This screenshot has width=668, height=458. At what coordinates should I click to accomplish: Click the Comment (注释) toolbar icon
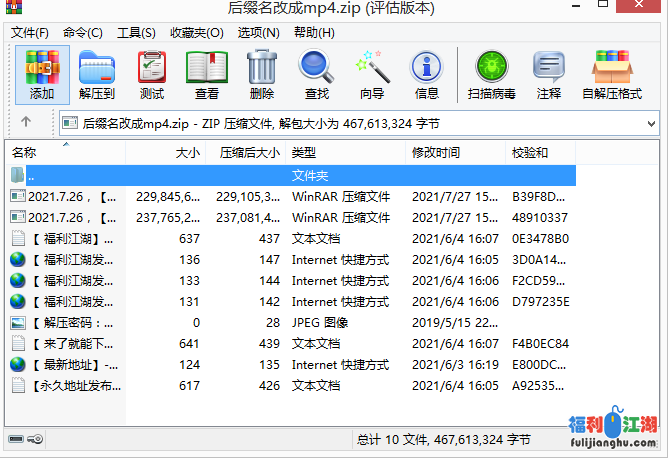click(548, 74)
